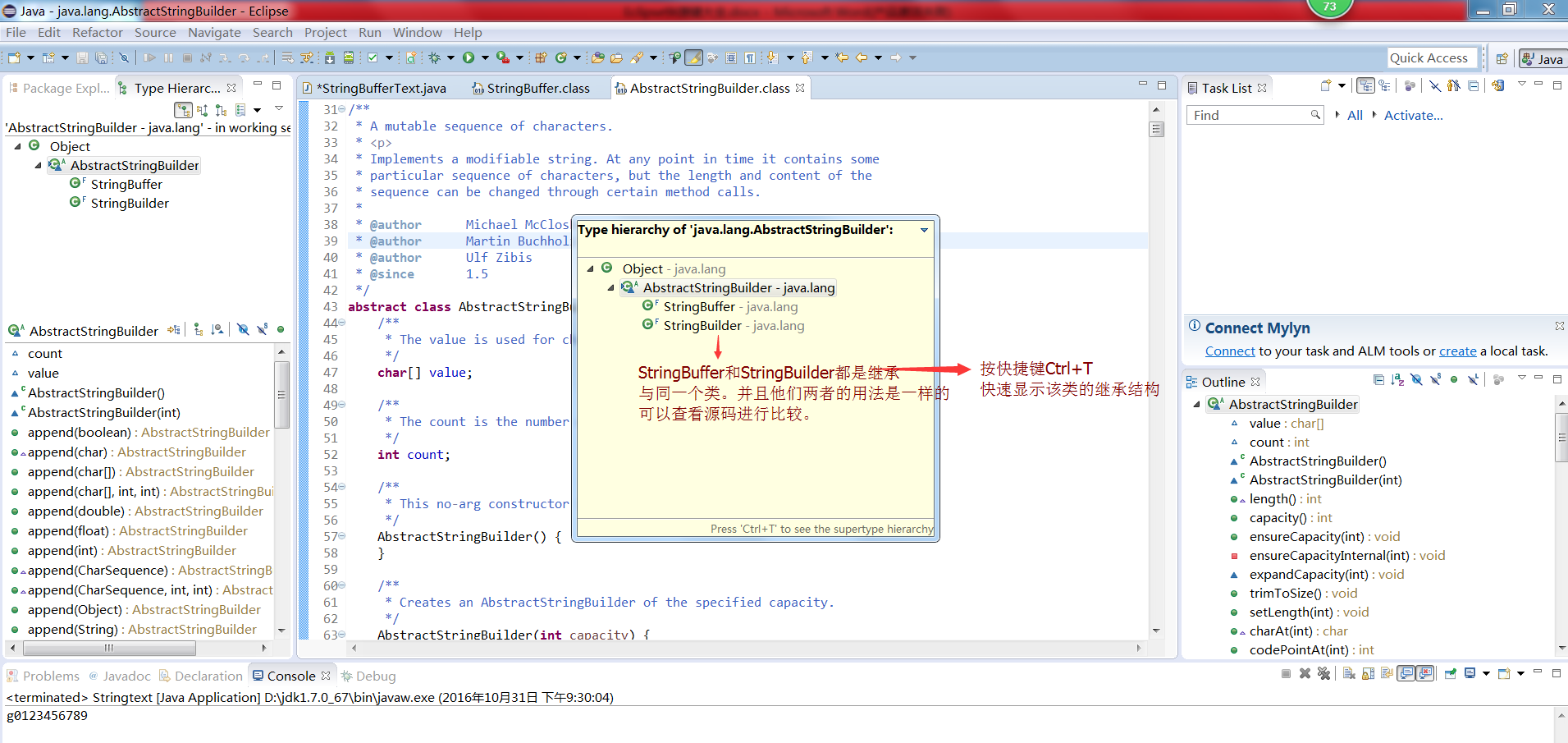This screenshot has width=1568, height=743.
Task: Toggle Lock View and Show Members in Hierarchy
Action: pos(174,330)
